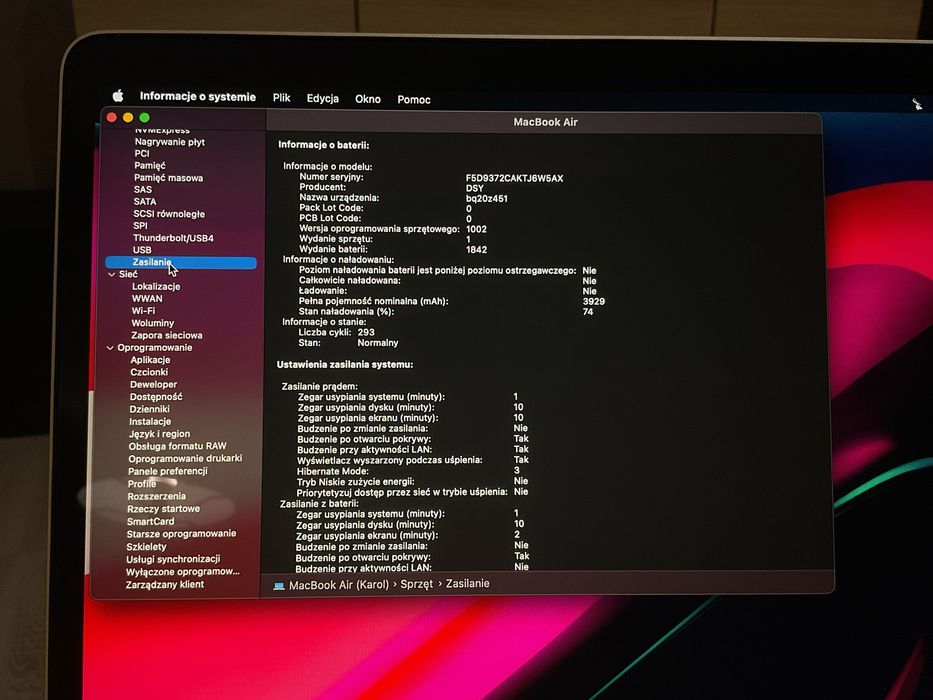Select SATA in sidebar
The image size is (933, 700).
pyautogui.click(x=145, y=202)
